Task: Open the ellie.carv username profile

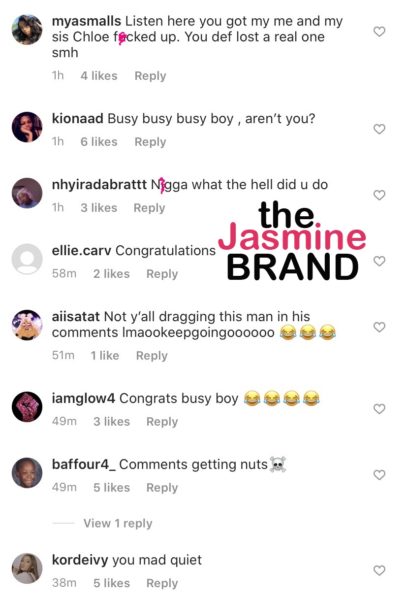Action: coord(81,251)
